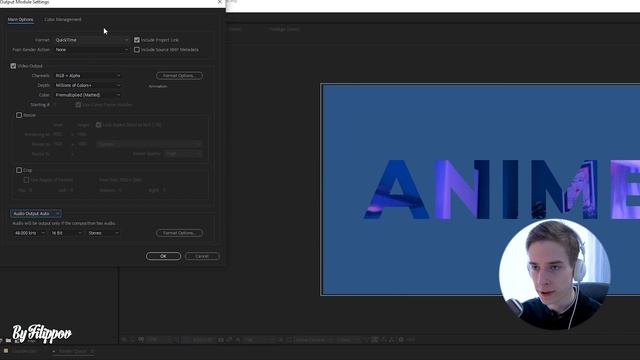The image size is (640, 360).
Task: Click the audio output note text
Action: (x=64, y=223)
